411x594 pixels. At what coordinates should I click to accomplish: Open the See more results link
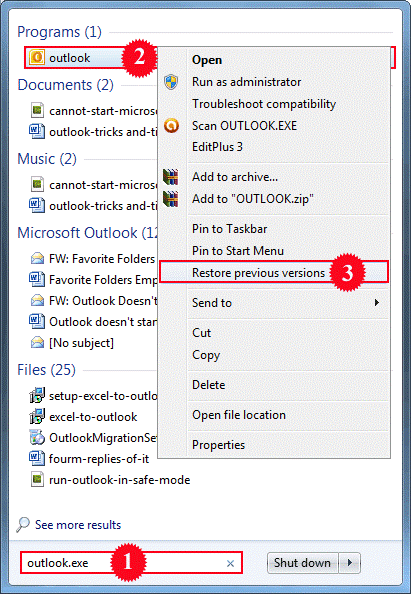click(78, 525)
